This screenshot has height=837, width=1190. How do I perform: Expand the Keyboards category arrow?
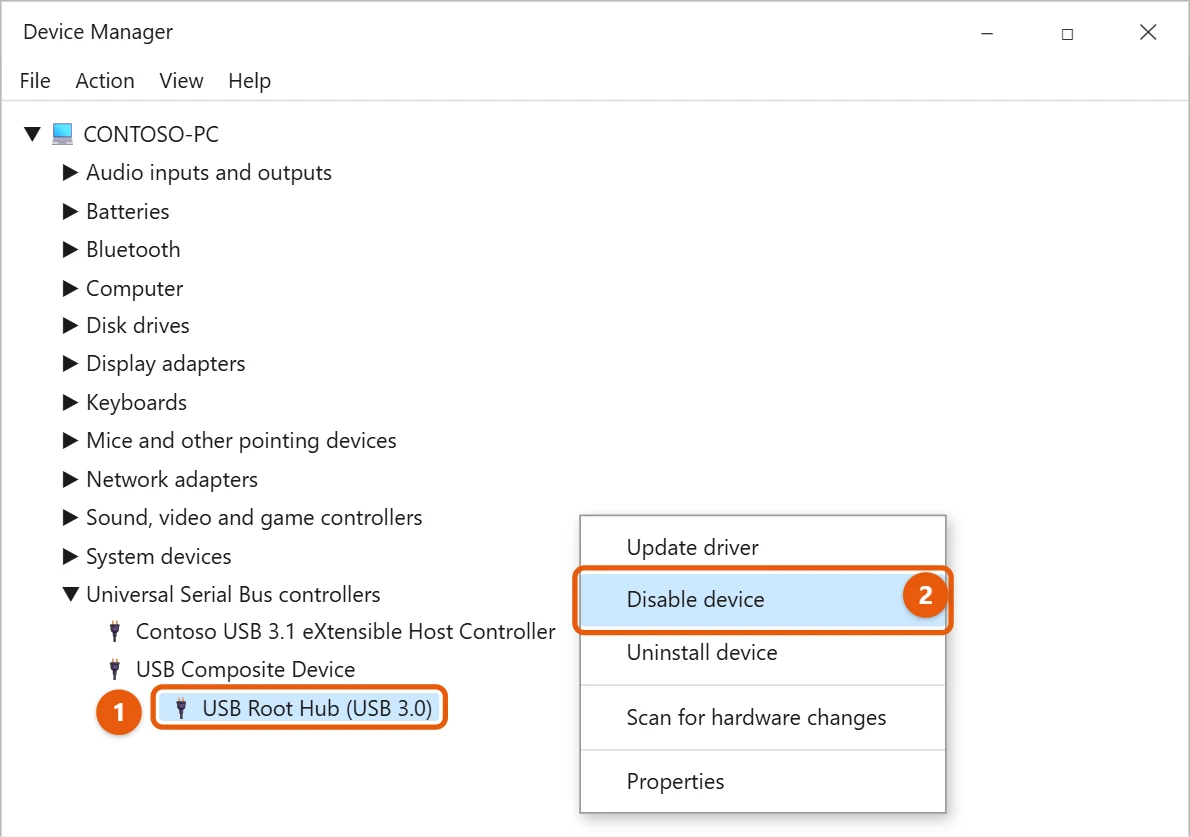[70, 402]
